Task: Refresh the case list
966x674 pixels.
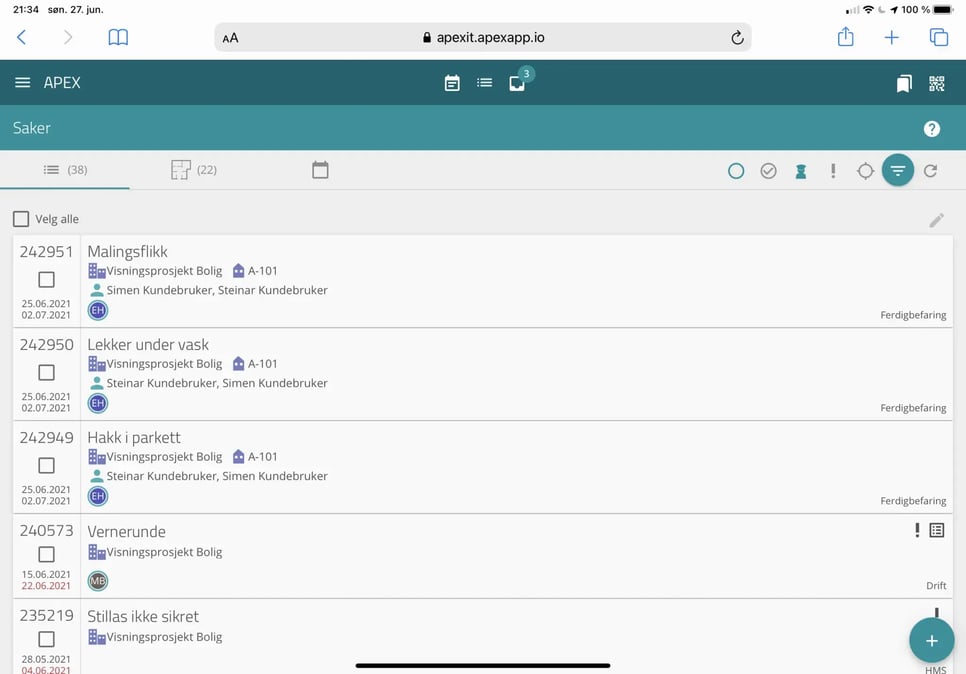Action: click(930, 171)
